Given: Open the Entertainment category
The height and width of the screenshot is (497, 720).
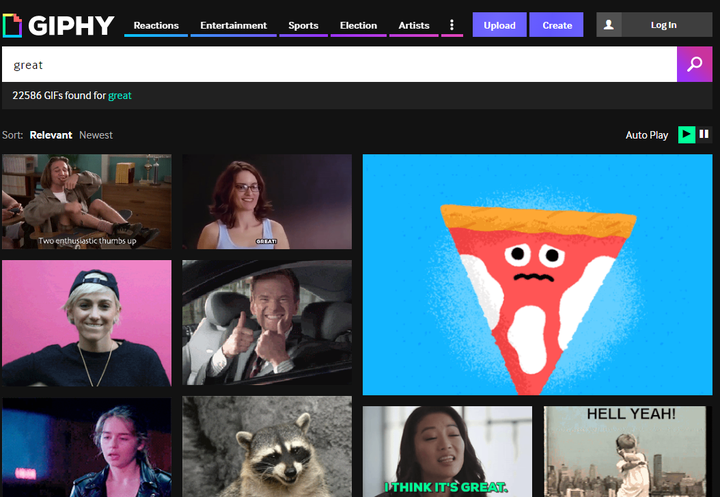Looking at the screenshot, I should pos(233,25).
